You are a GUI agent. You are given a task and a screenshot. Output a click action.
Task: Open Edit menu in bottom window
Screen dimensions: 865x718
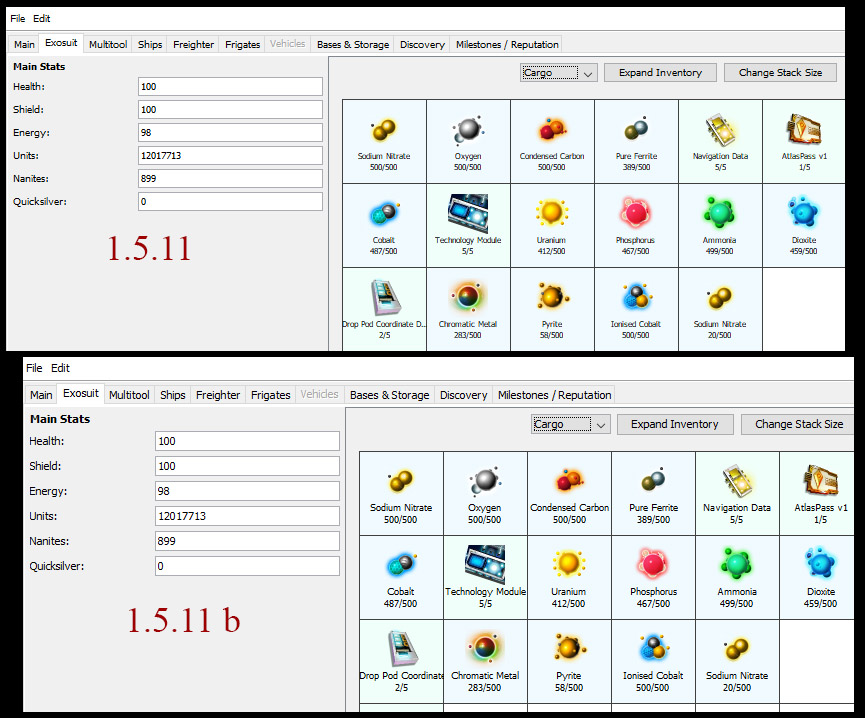coord(60,368)
